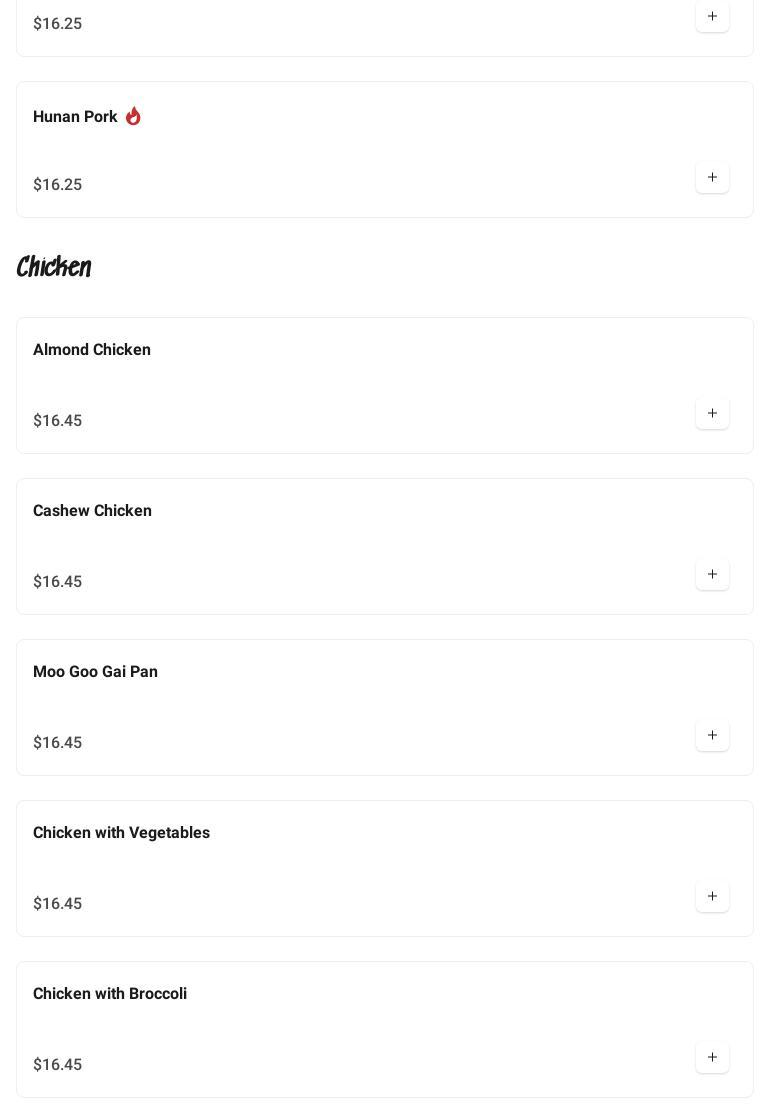Click the Moo Goo Gai Pan price

coord(57,743)
